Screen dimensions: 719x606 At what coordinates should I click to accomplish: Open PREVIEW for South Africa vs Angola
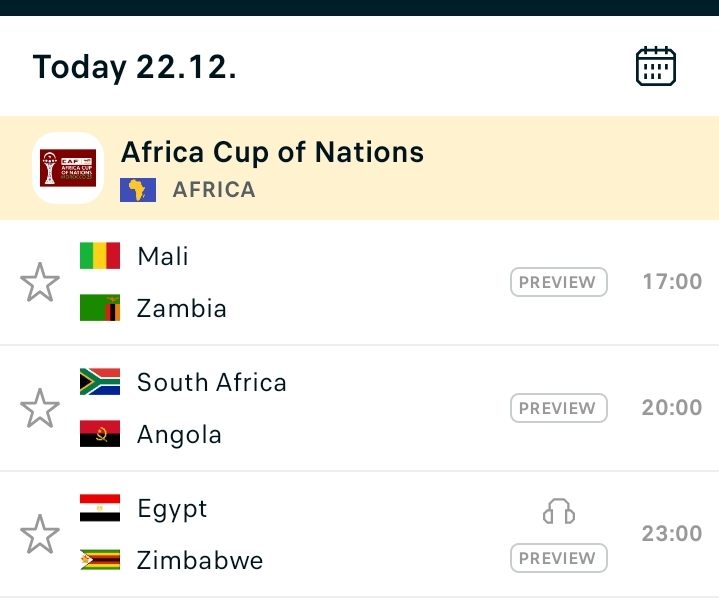(559, 408)
